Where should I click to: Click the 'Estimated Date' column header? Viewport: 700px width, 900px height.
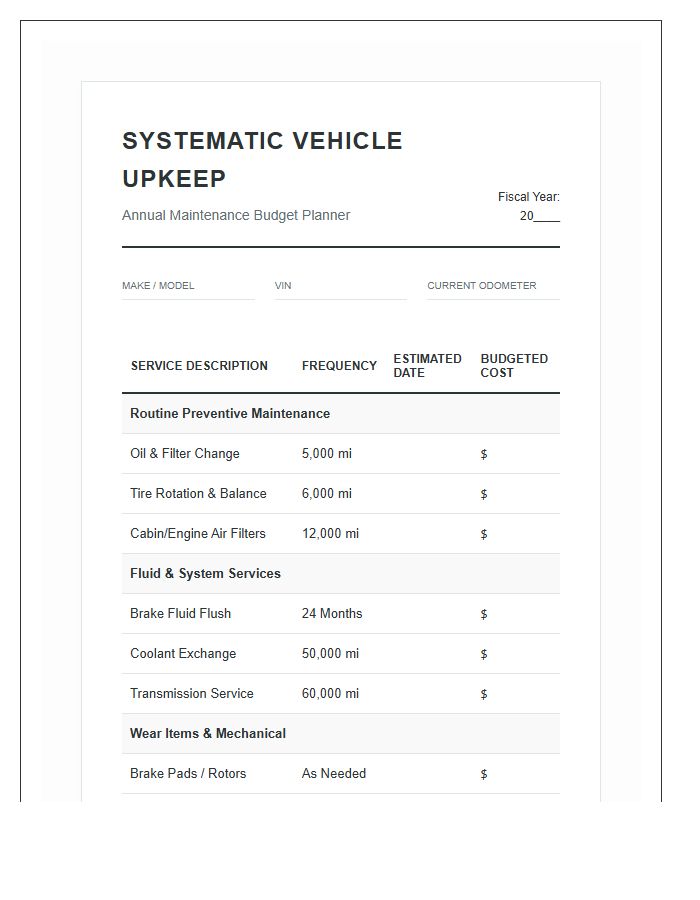427,366
